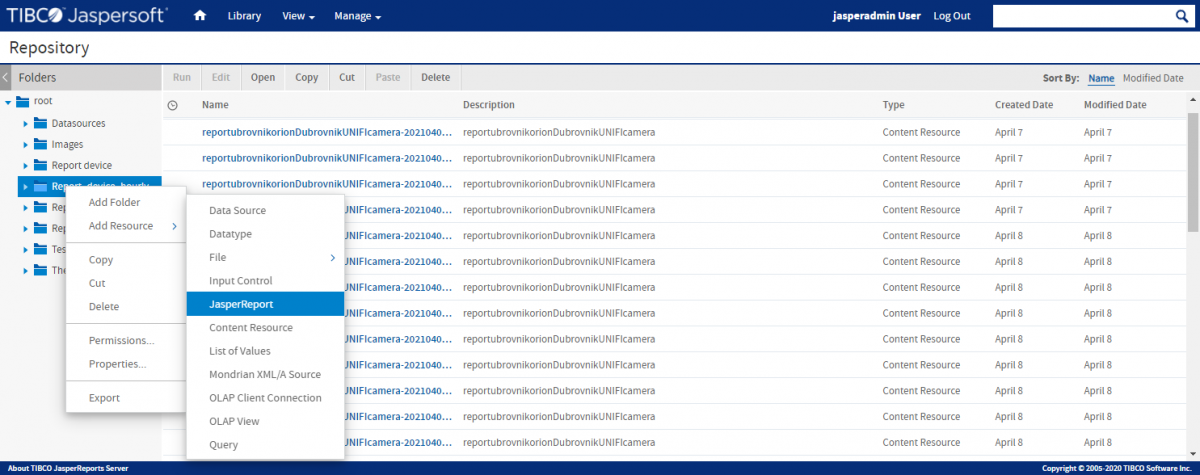Click the Images folder icon
This screenshot has height=475, width=1200.
click(41, 144)
